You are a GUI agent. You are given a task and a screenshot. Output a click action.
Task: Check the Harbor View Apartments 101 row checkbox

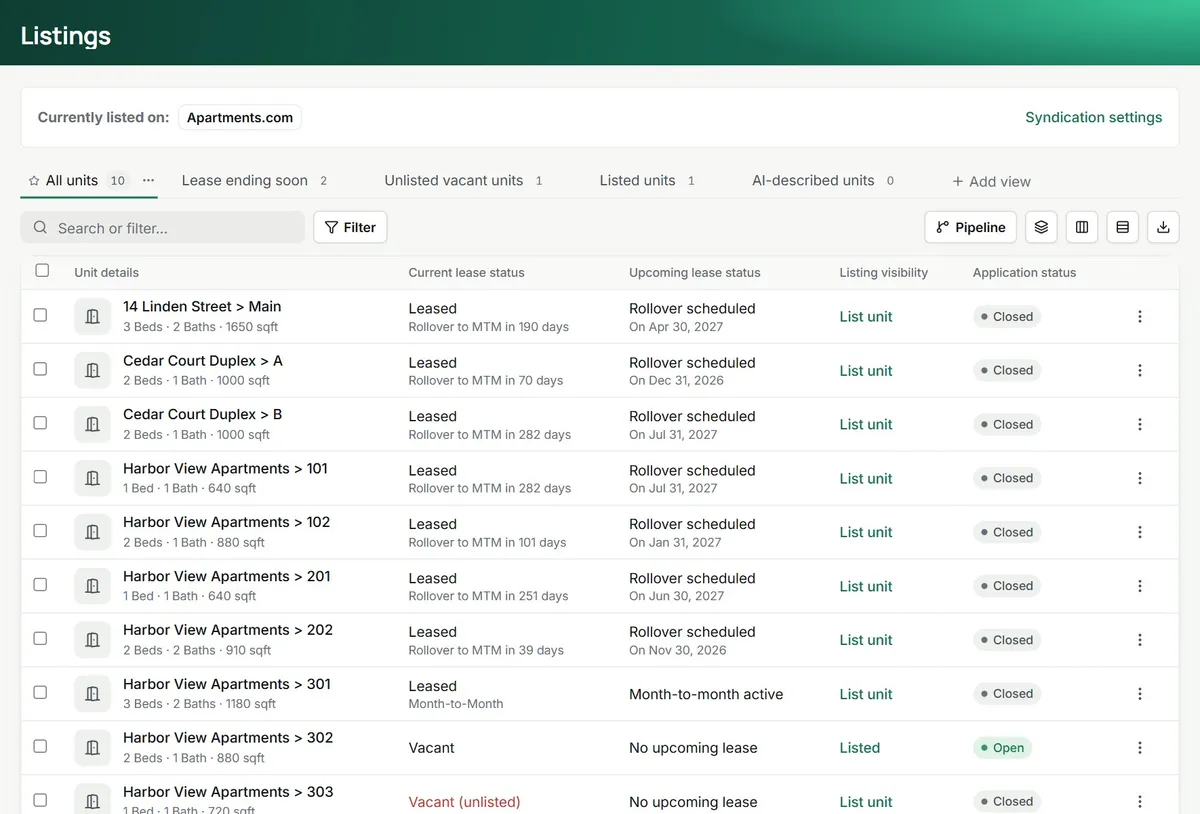[40, 477]
